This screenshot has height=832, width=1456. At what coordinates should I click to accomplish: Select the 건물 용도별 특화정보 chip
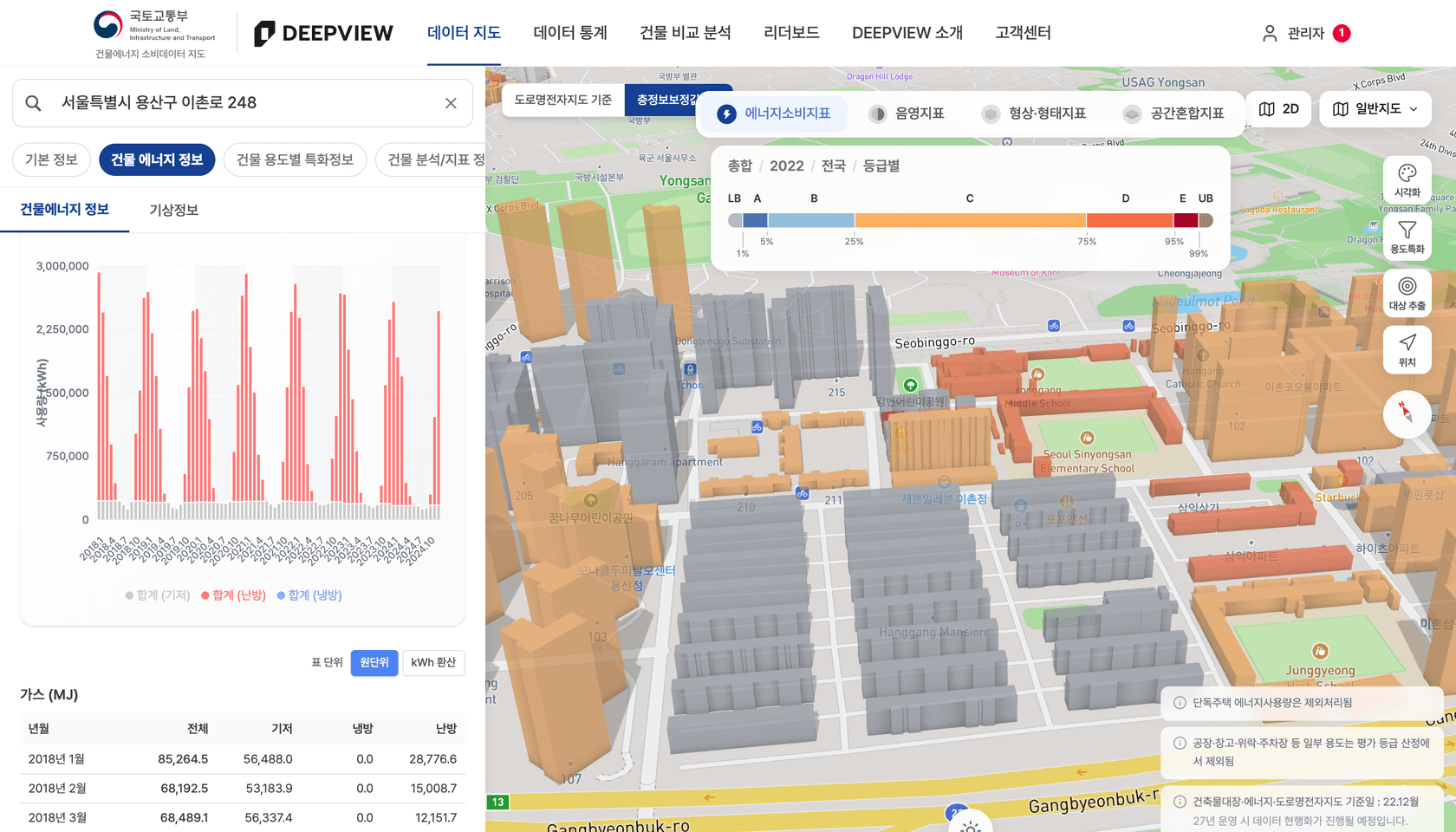[295, 159]
